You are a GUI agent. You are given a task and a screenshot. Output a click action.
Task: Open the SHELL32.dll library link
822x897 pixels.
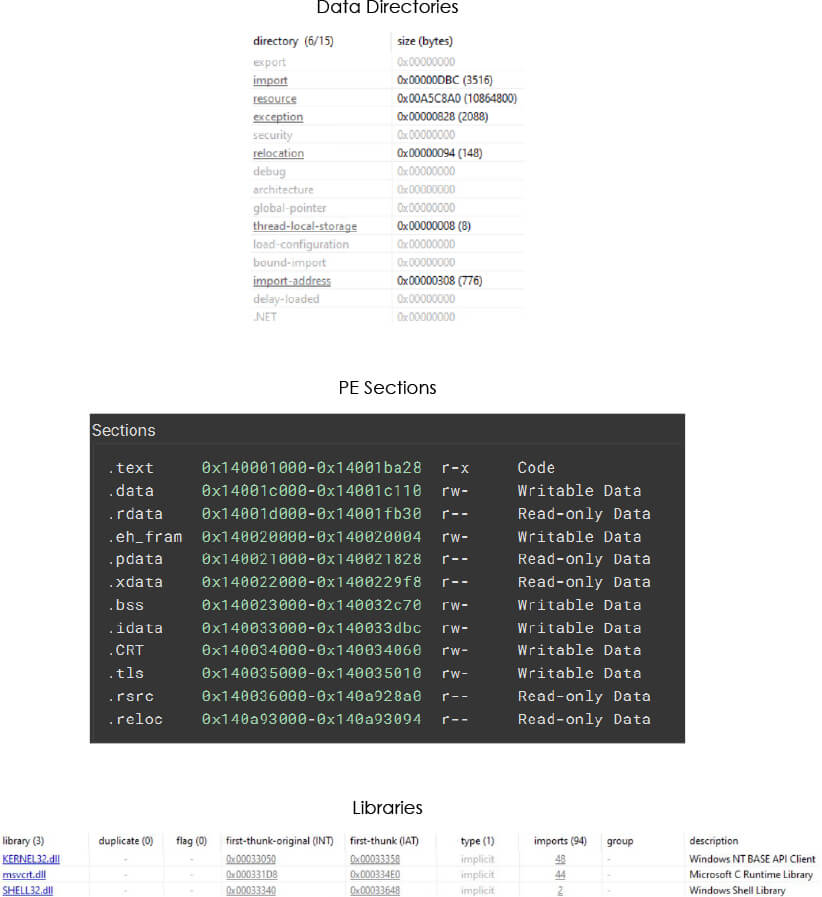[x=27, y=891]
